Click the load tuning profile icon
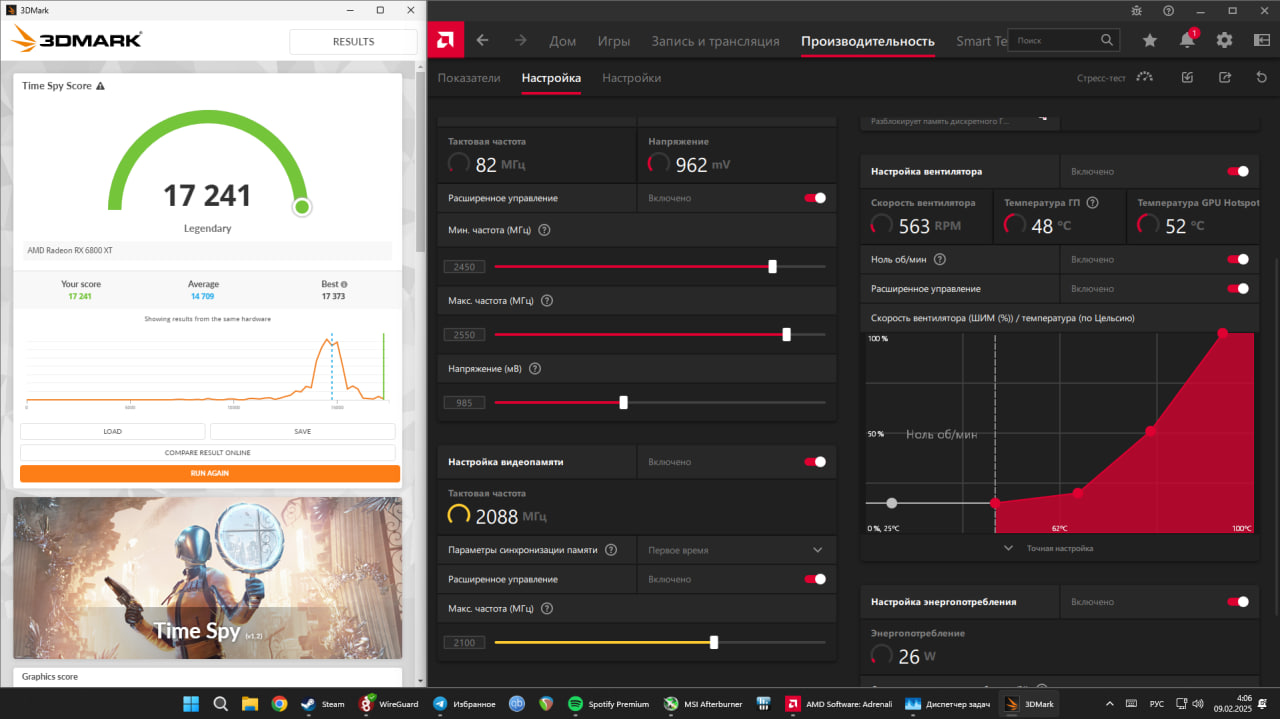 (x=1187, y=77)
